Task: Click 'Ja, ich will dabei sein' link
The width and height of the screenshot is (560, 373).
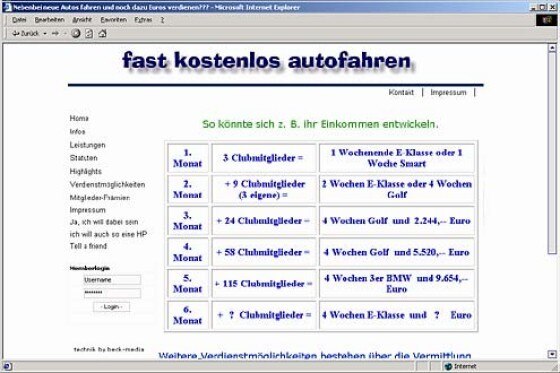Action: coord(104,222)
